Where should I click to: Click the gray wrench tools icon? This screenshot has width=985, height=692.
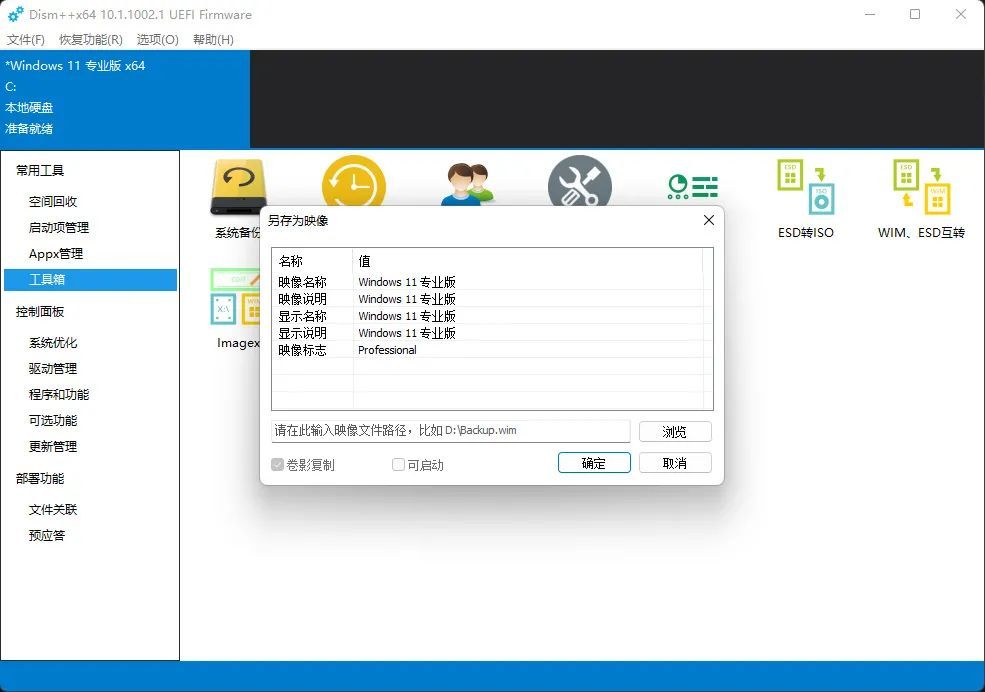click(x=580, y=185)
